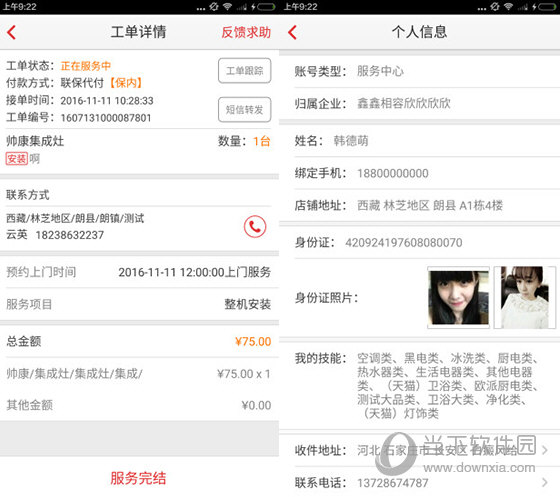
Task: Open the first ID card photo
Action: click(459, 297)
